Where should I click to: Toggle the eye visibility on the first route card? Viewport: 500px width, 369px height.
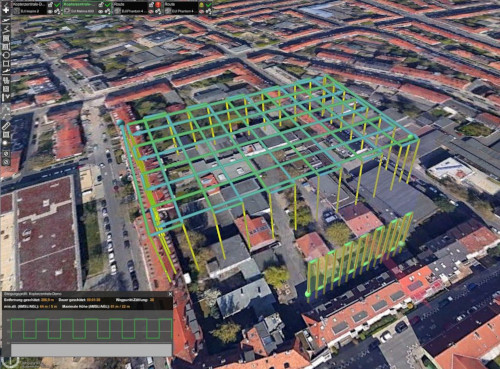click(x=50, y=11)
